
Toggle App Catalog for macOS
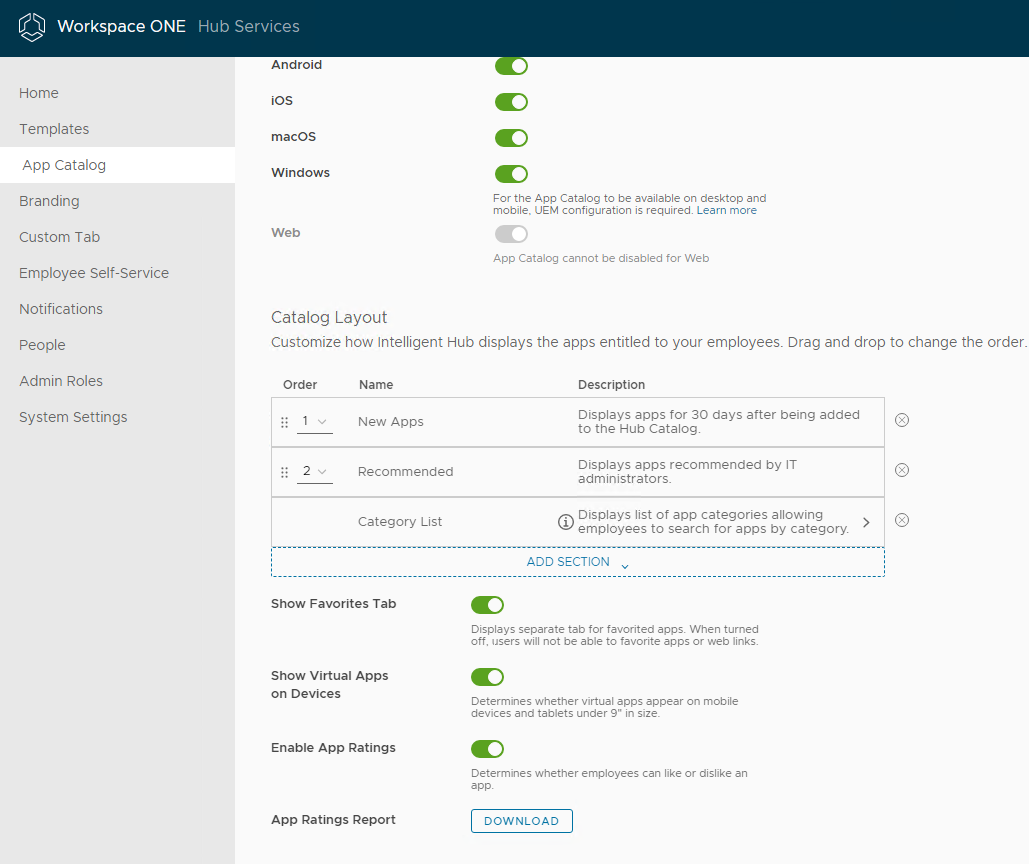[511, 138]
